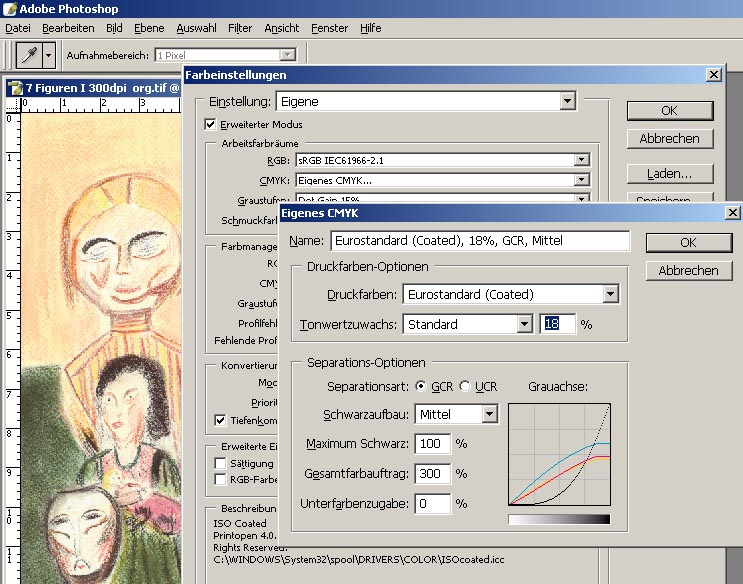Open the Ansicht menu

coord(281,28)
